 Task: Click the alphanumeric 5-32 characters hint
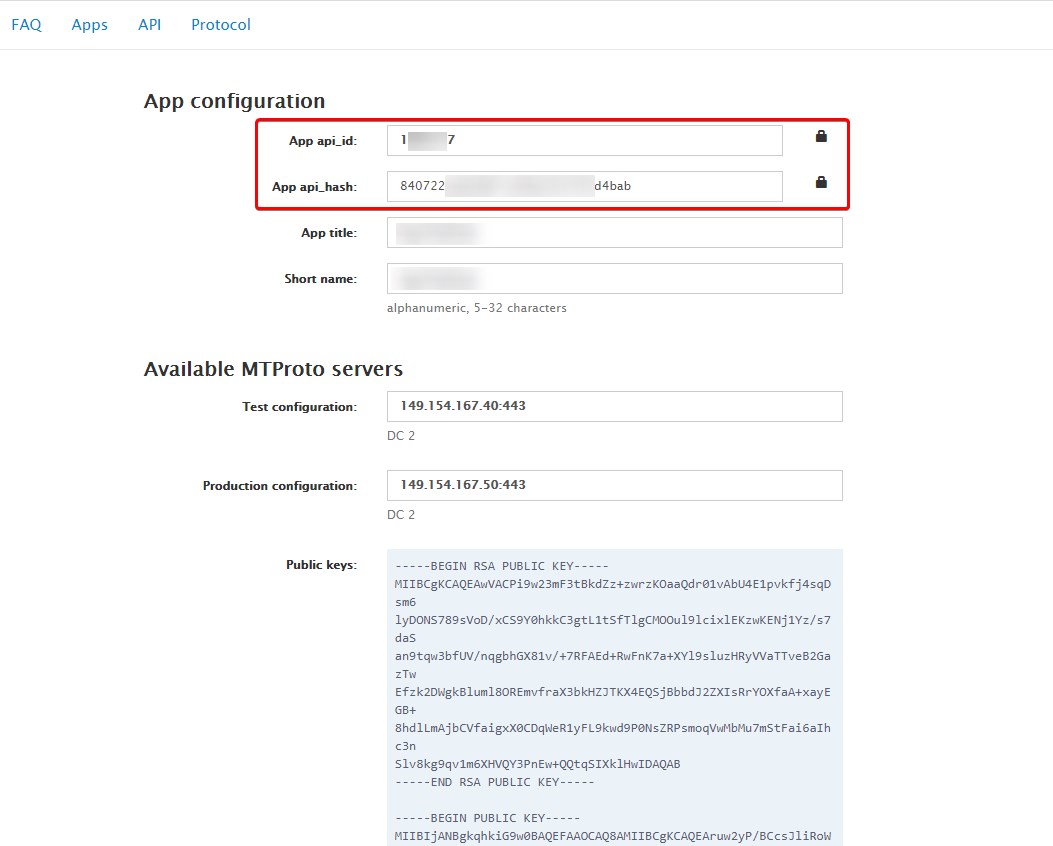[476, 308]
